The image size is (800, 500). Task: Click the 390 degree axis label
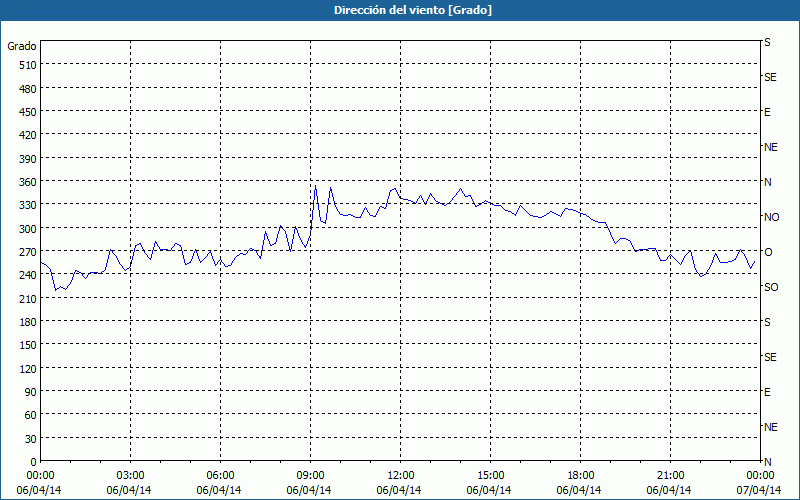[x=29, y=159]
